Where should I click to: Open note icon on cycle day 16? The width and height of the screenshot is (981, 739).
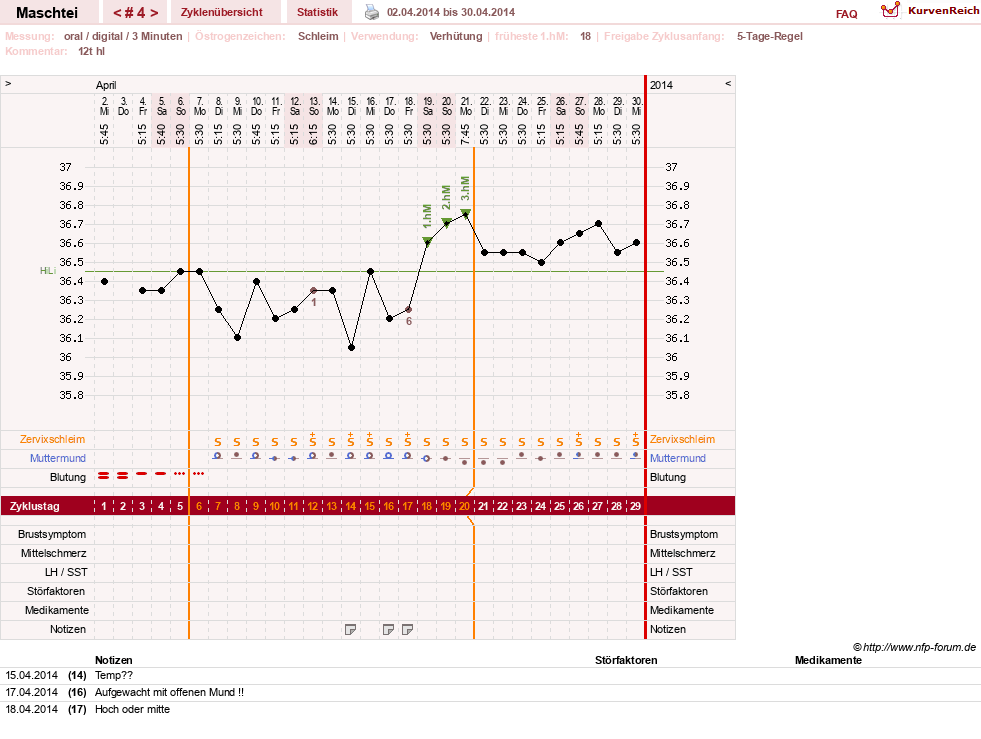coord(389,629)
